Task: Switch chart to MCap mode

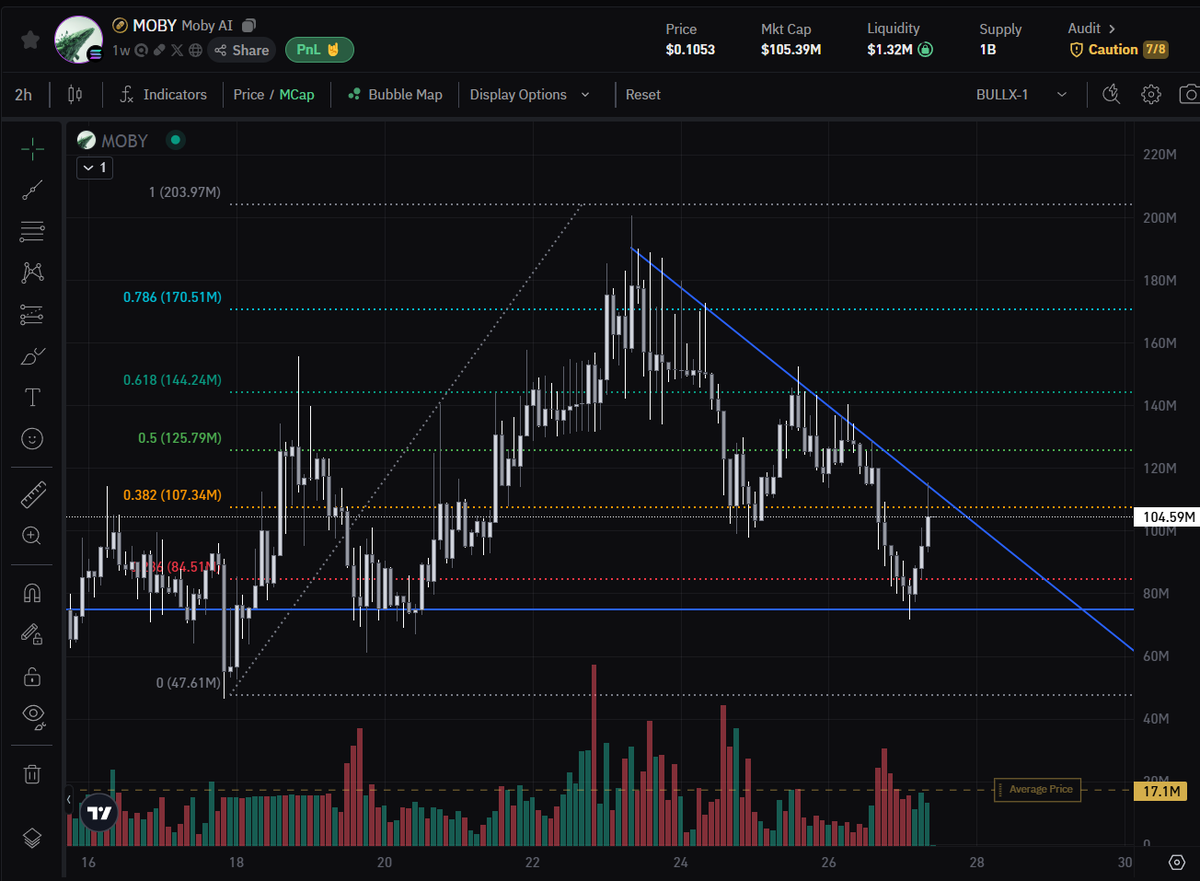Action: pos(296,94)
